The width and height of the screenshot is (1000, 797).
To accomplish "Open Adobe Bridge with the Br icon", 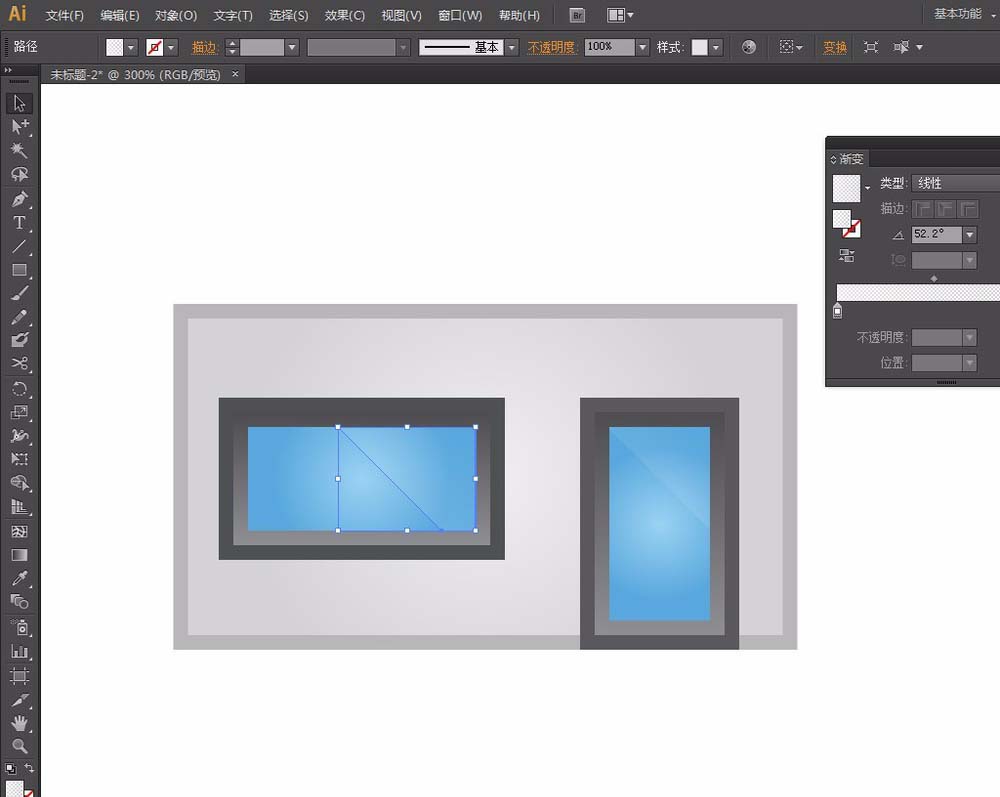I will 577,15.
